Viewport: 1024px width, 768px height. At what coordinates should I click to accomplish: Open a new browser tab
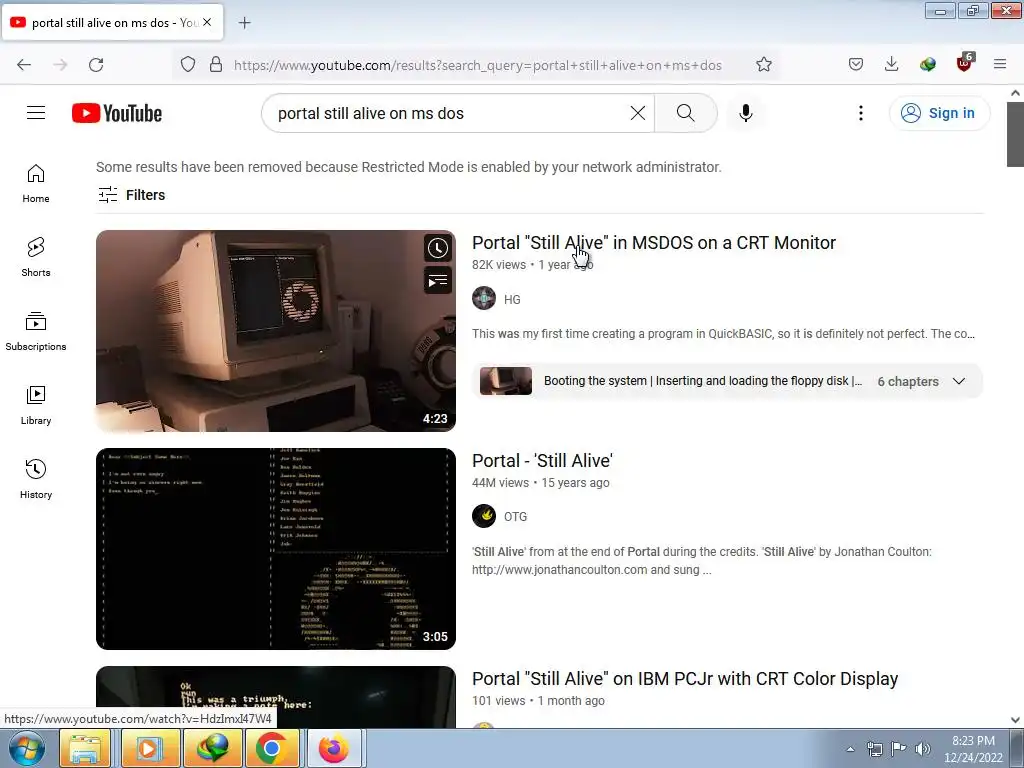click(244, 23)
